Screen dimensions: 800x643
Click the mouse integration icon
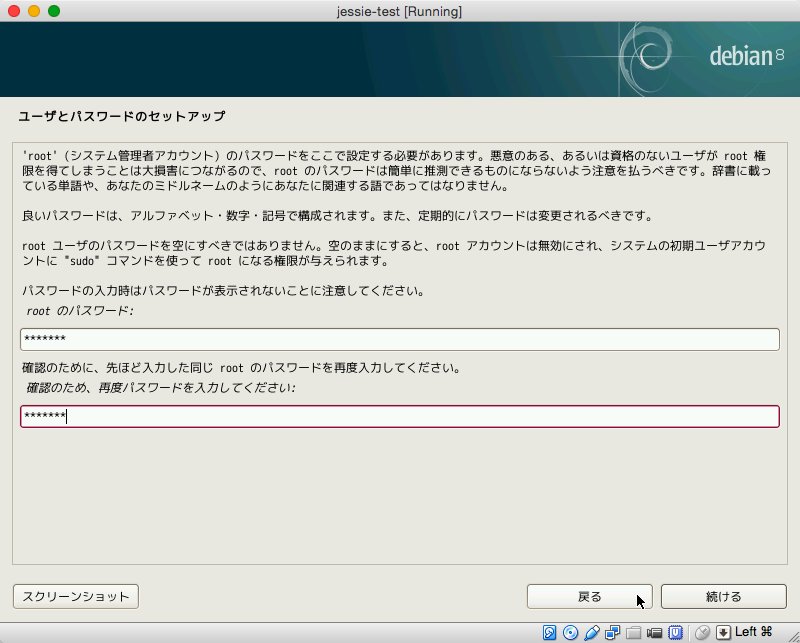coord(703,633)
